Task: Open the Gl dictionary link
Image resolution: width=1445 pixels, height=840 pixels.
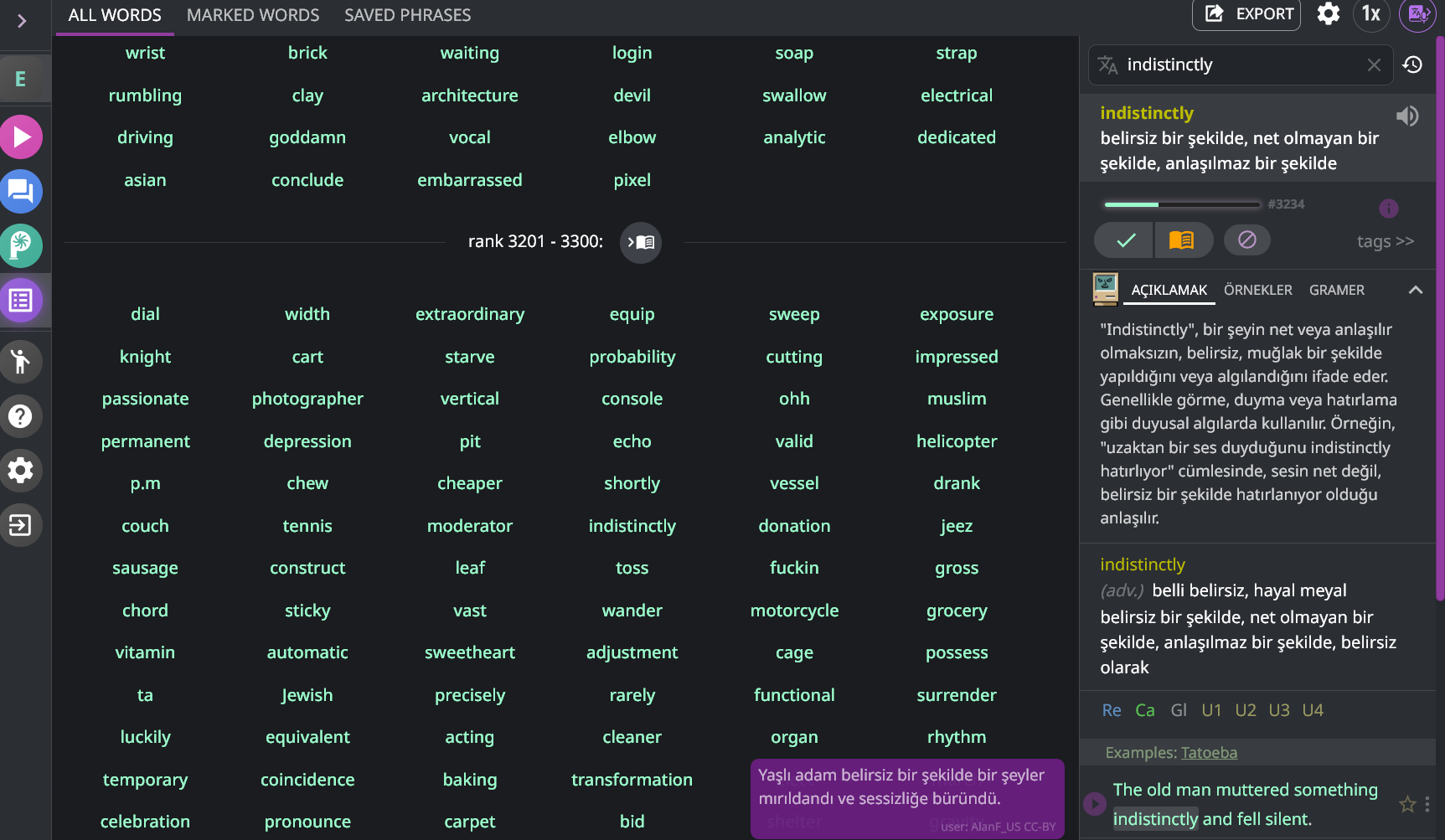Action: (x=1179, y=710)
